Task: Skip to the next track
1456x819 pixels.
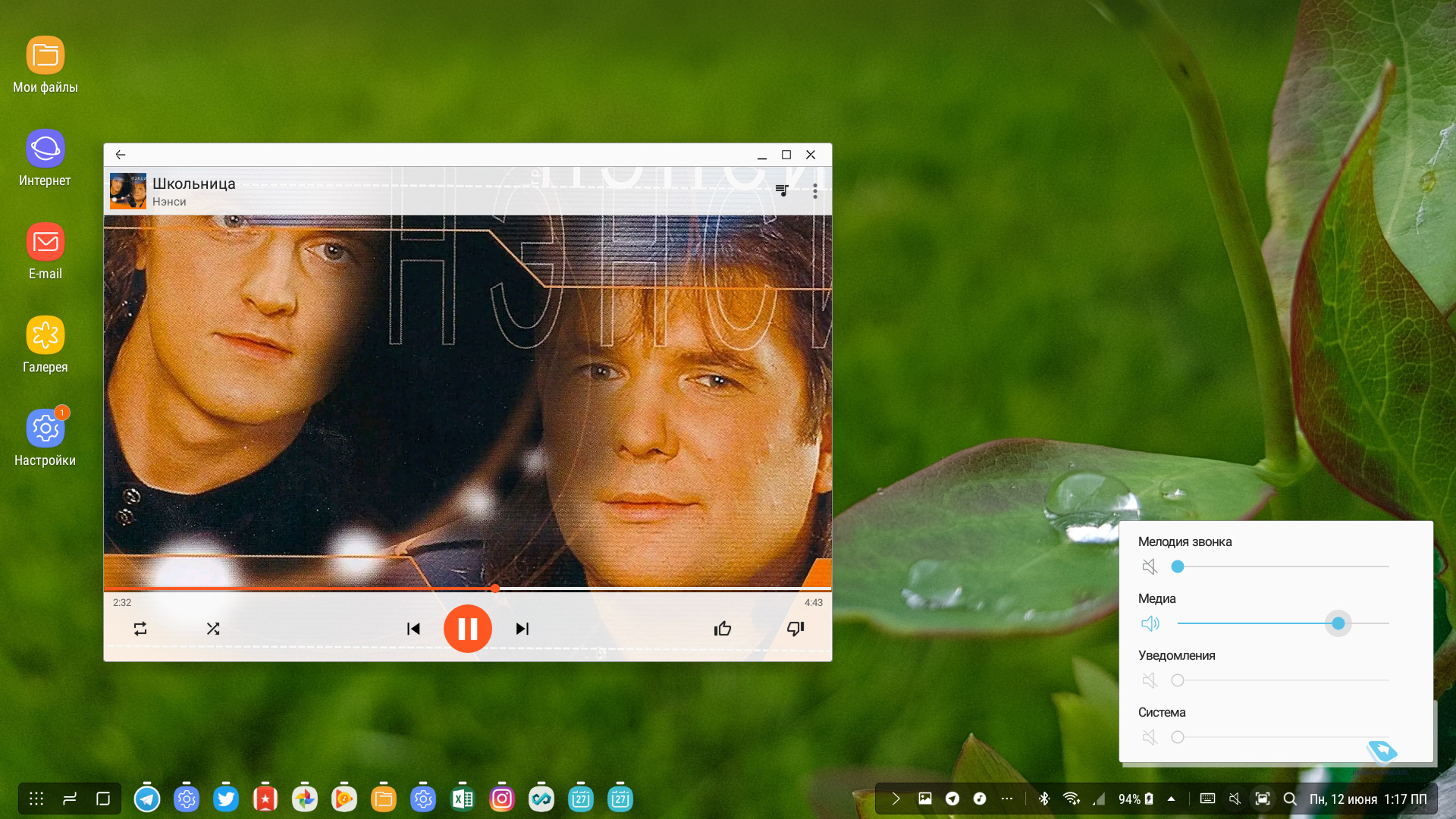Action: [x=522, y=629]
